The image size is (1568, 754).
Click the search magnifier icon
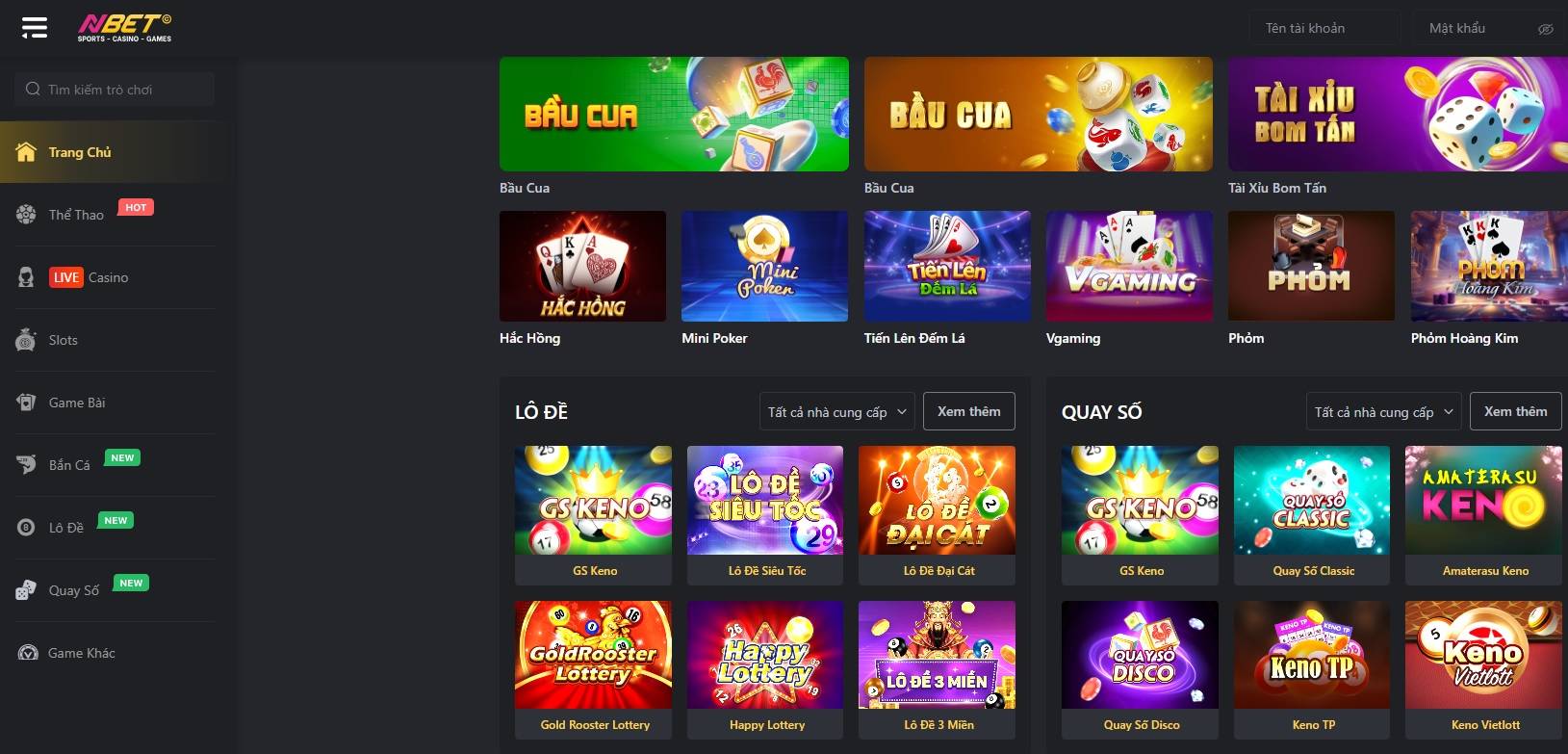(x=33, y=90)
